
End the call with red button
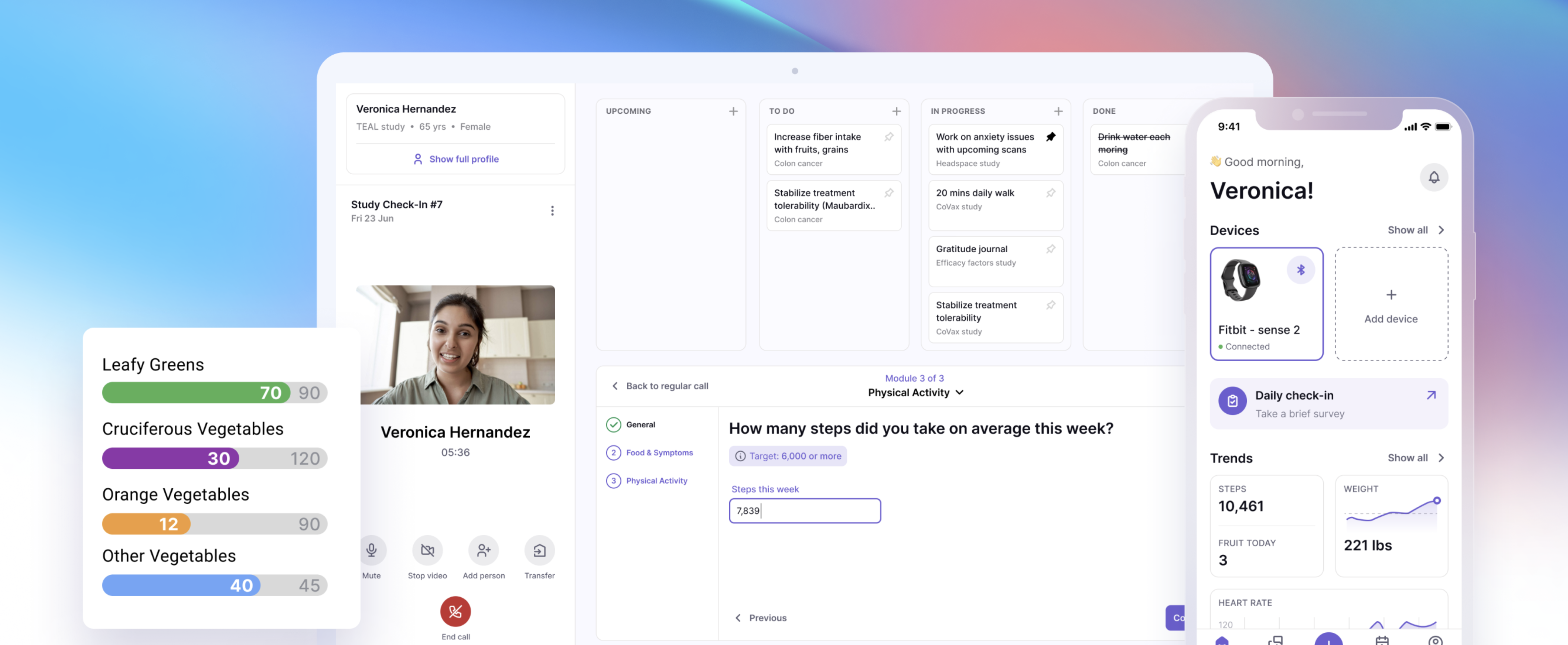pos(455,611)
